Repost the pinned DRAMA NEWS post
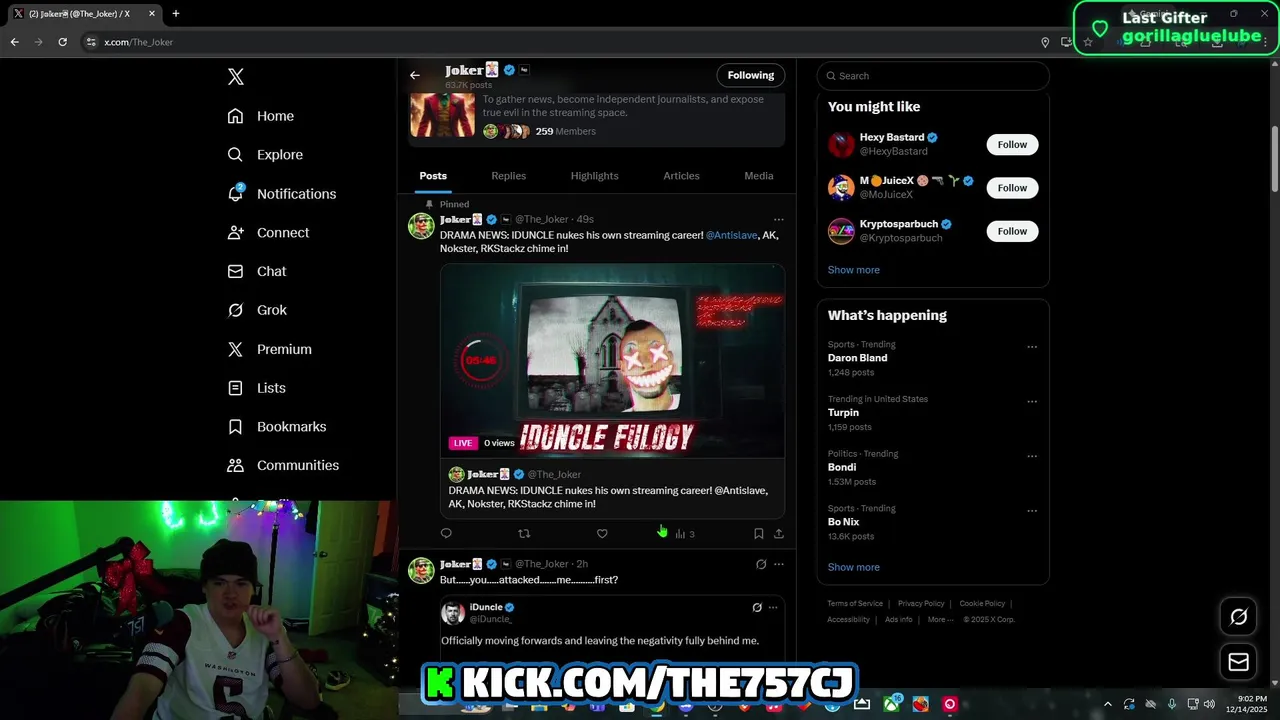The image size is (1280, 720). (524, 534)
